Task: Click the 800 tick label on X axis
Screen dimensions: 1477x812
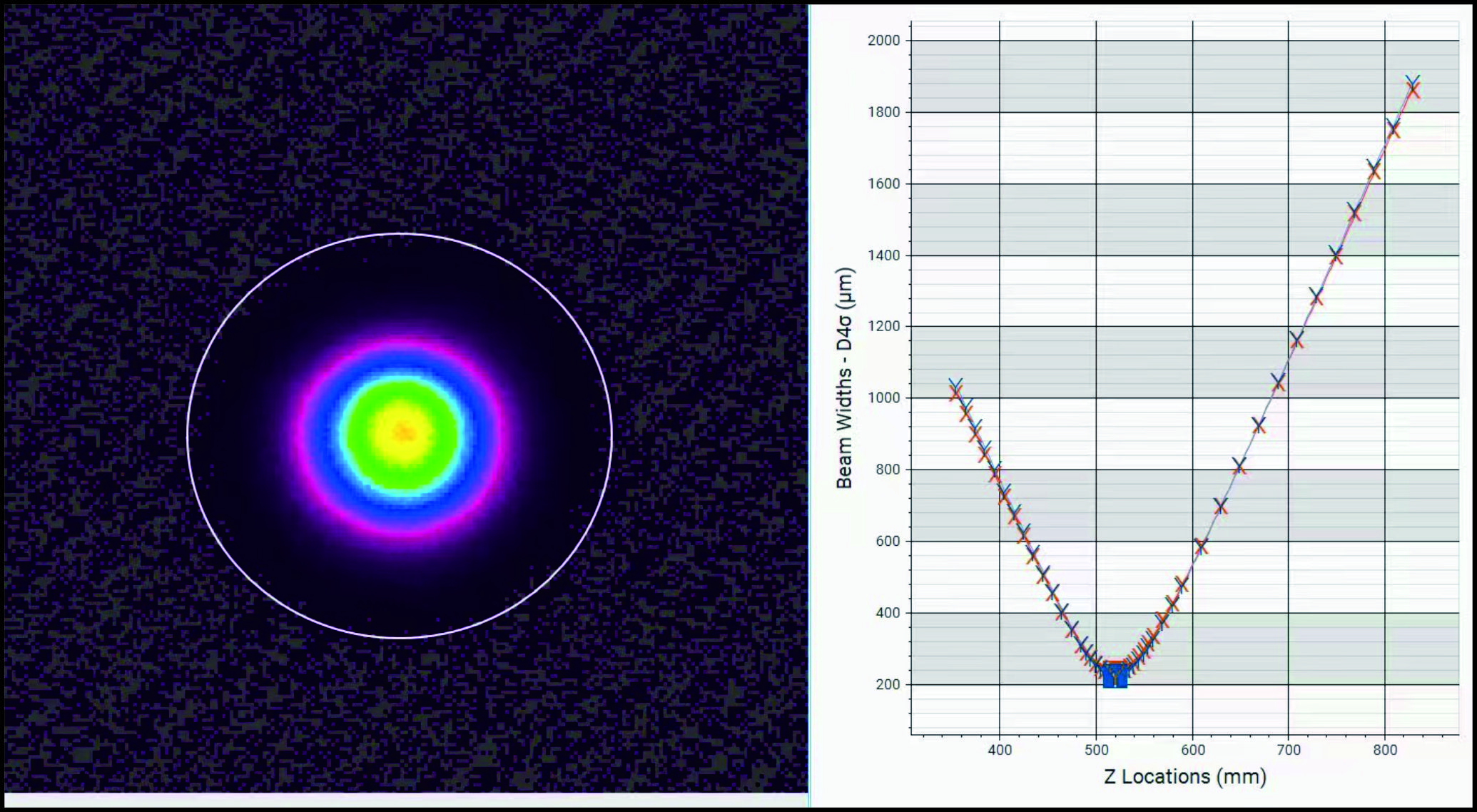Action: (1384, 750)
